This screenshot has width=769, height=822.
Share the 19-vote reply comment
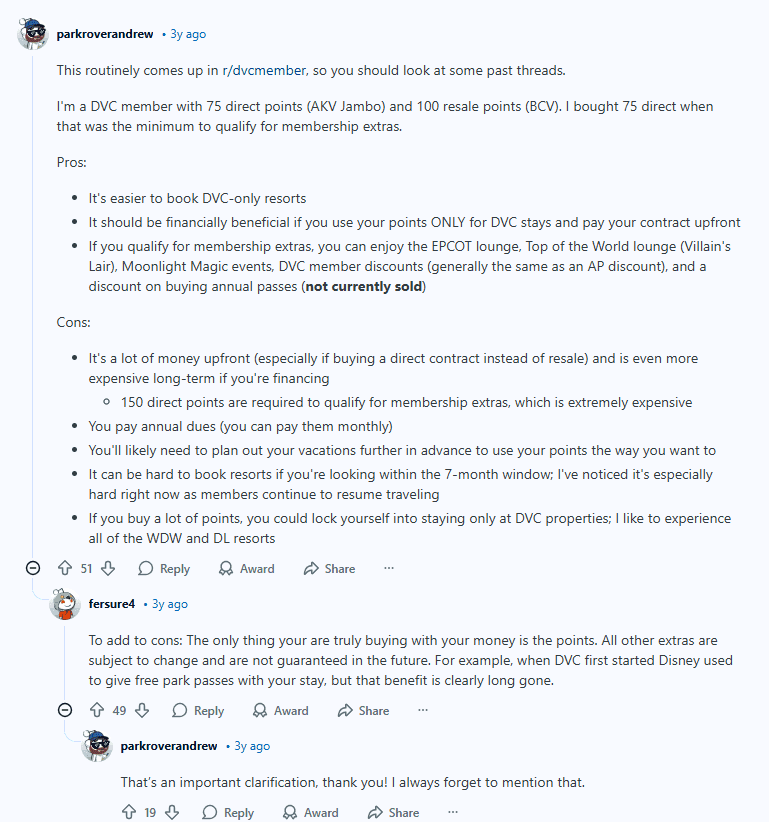394,812
